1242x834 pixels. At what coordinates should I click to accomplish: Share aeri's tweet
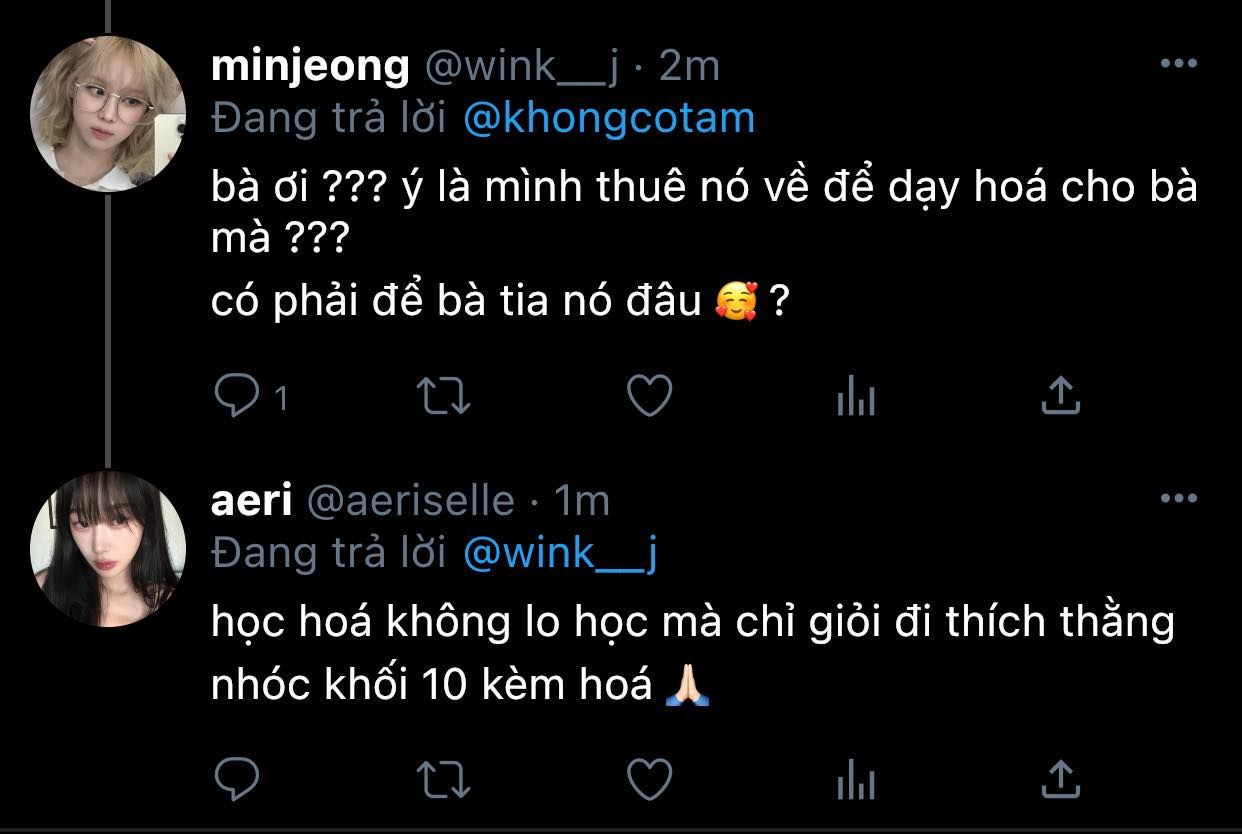tap(1060, 779)
